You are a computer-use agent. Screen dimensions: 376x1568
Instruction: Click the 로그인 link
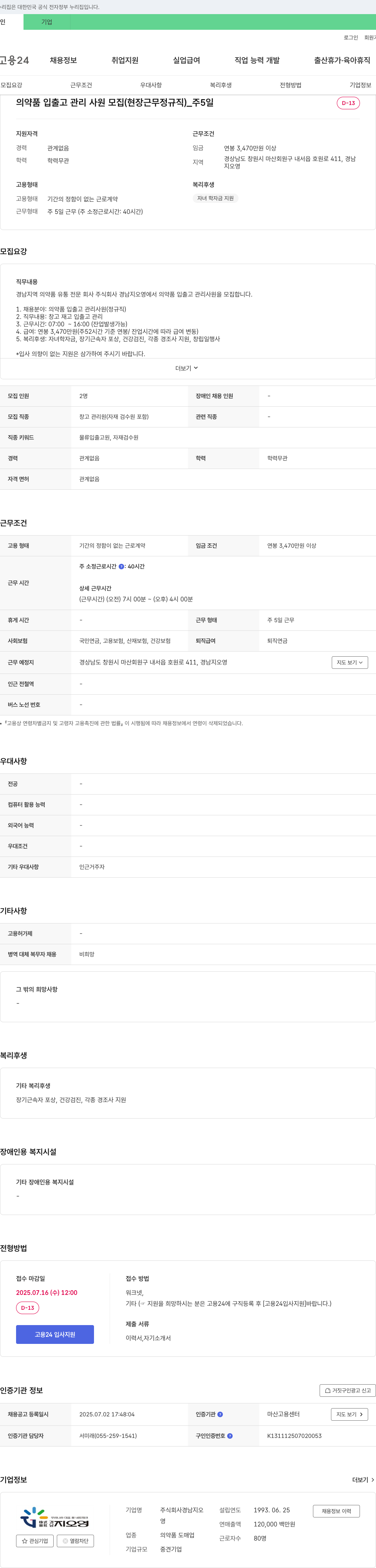tap(351, 38)
